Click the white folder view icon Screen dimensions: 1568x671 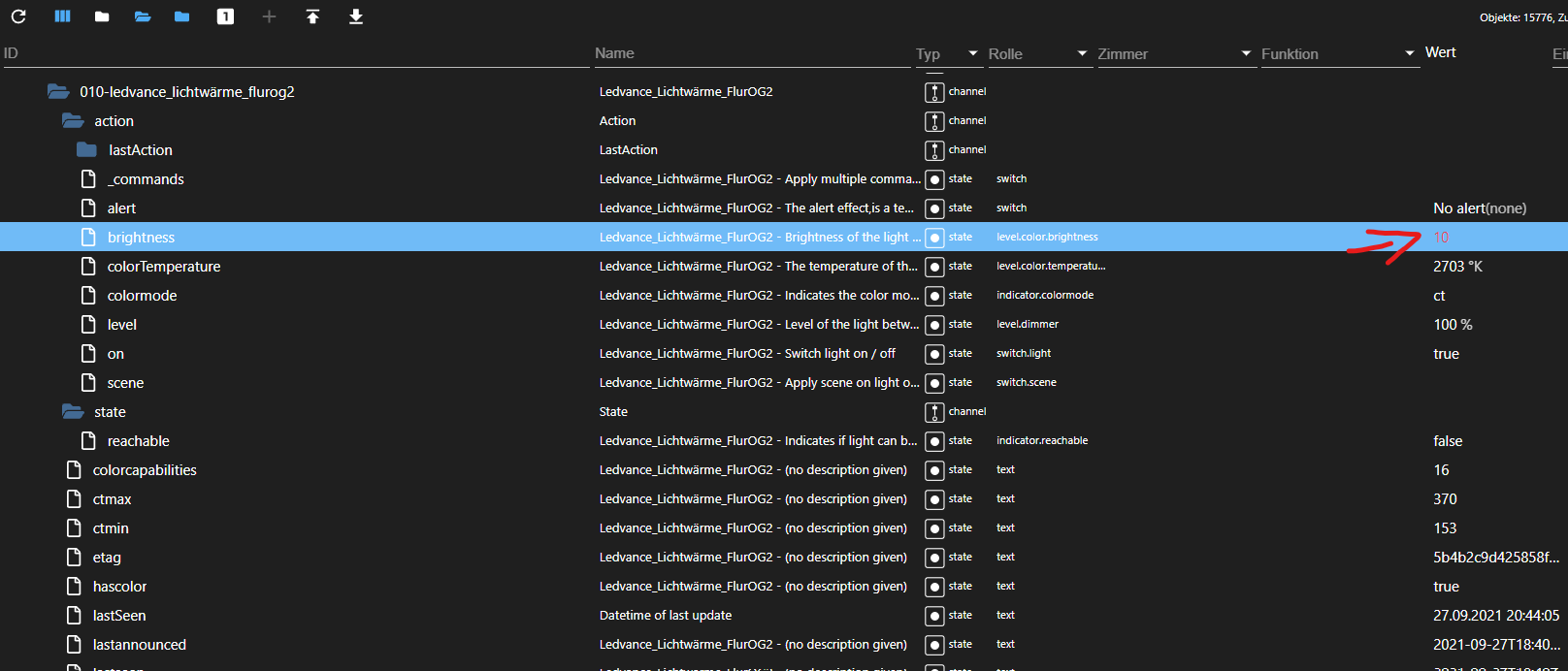[x=102, y=16]
